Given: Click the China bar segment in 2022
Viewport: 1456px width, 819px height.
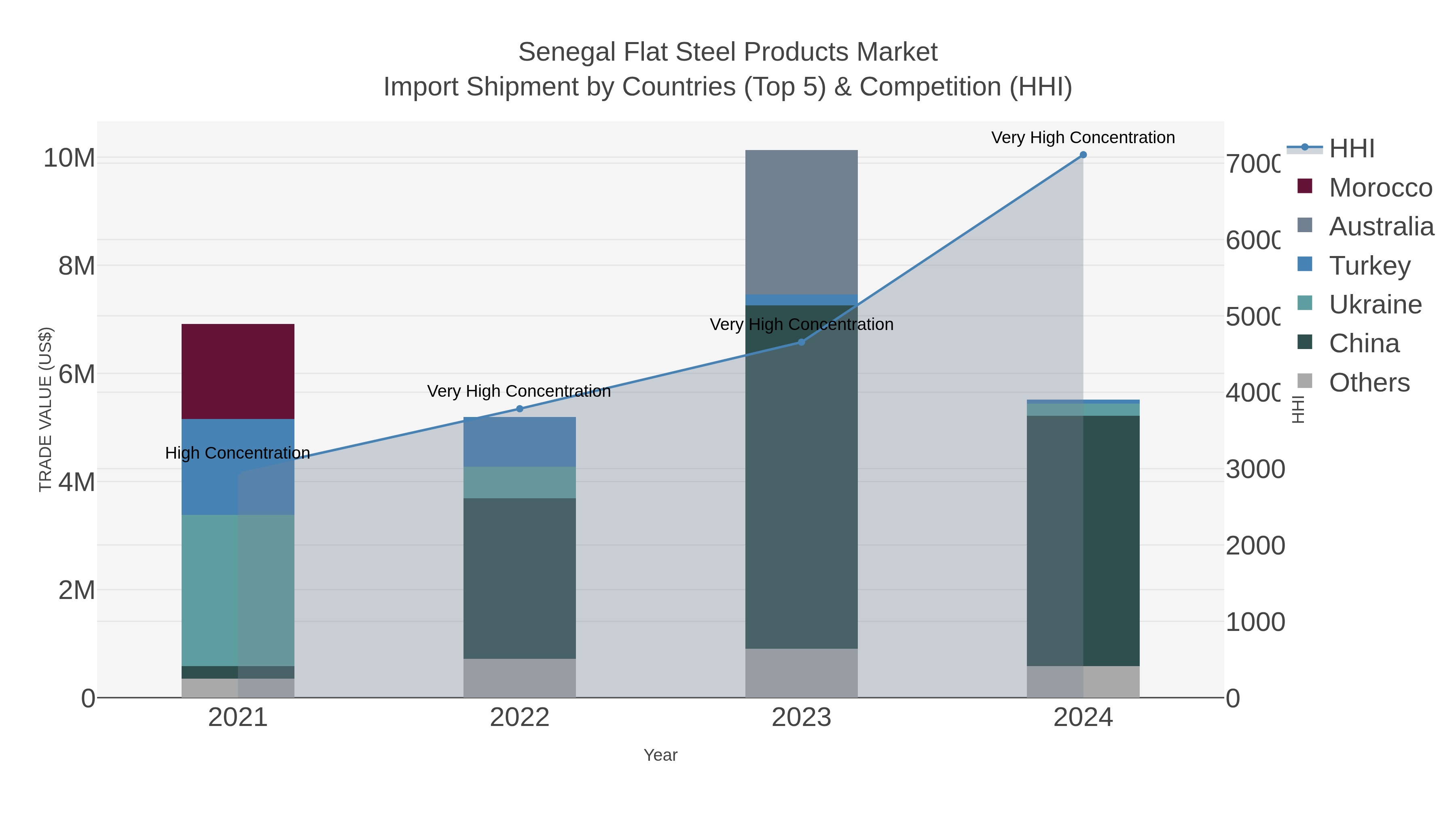Looking at the screenshot, I should (x=519, y=578).
